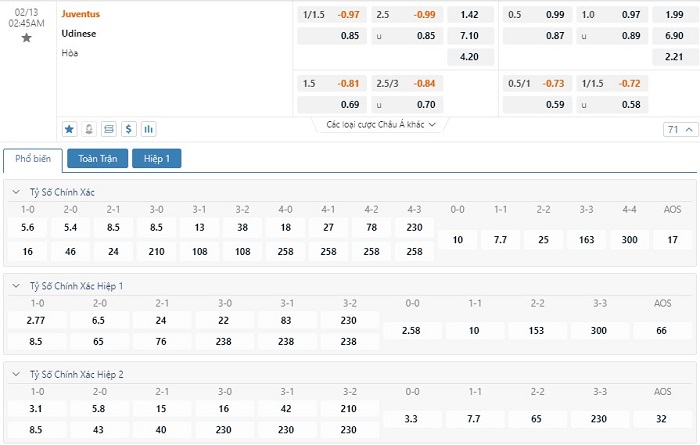Collapse the Tỷ Số Chính Xác section

[x=15, y=191]
